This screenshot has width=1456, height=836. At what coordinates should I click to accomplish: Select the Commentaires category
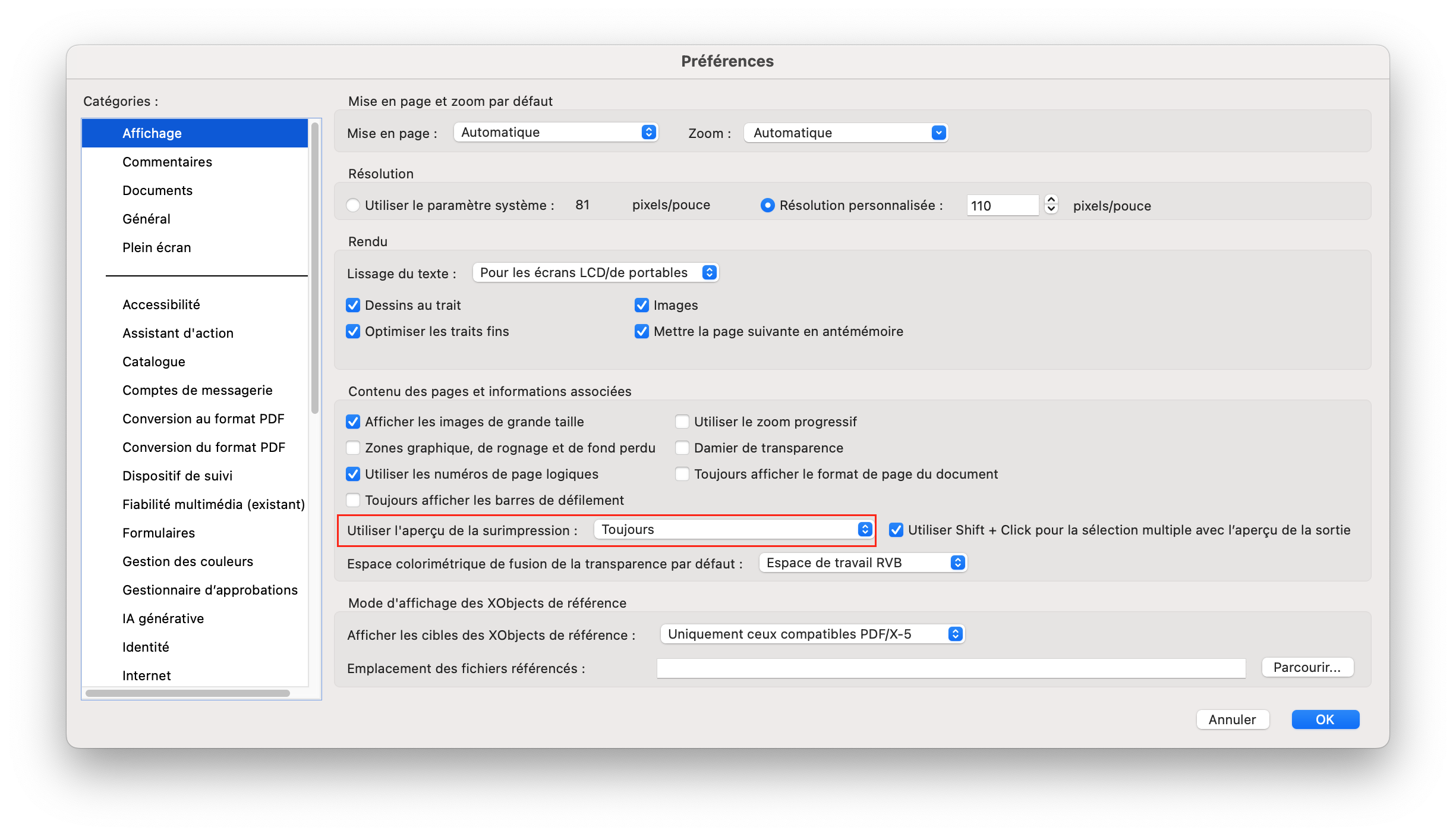tap(168, 161)
